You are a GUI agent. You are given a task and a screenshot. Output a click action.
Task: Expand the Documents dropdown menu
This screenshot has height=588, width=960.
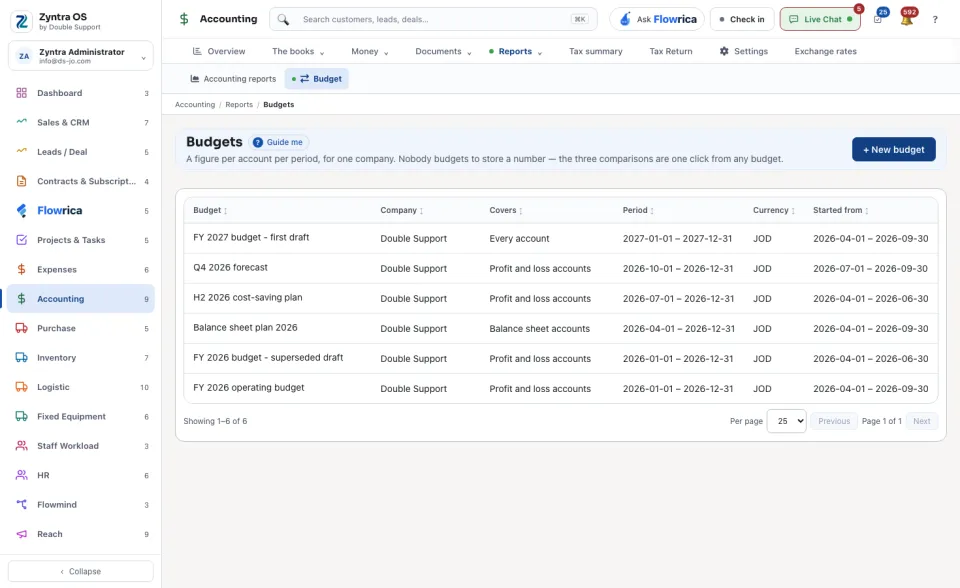pyautogui.click(x=443, y=51)
